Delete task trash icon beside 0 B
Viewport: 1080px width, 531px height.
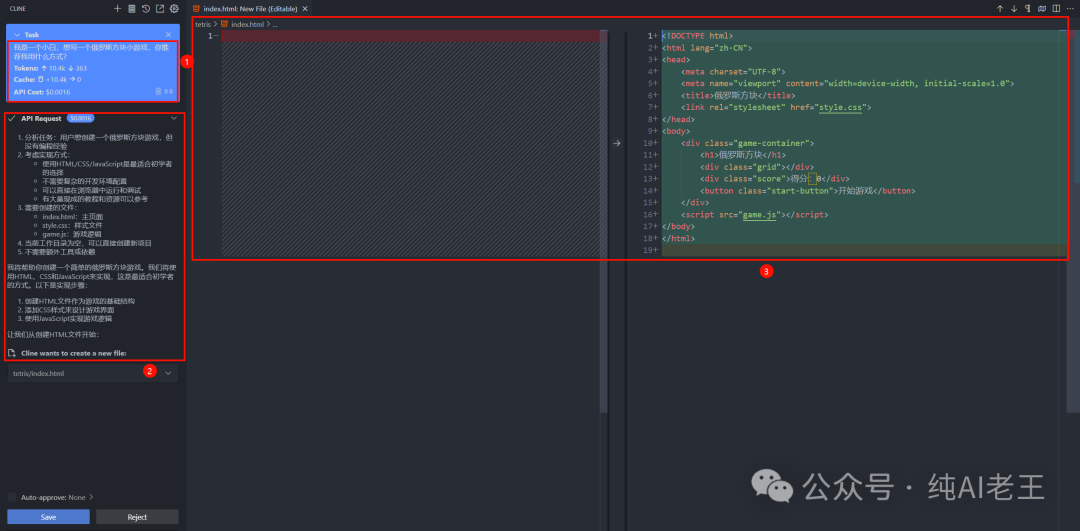tap(158, 91)
